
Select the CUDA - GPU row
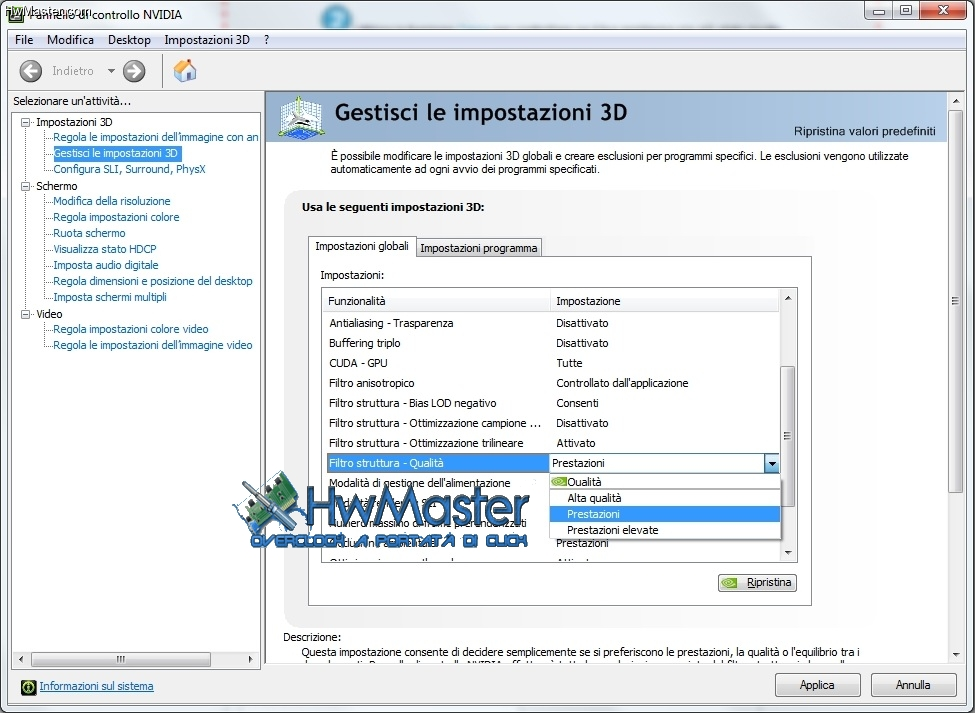[552, 363]
